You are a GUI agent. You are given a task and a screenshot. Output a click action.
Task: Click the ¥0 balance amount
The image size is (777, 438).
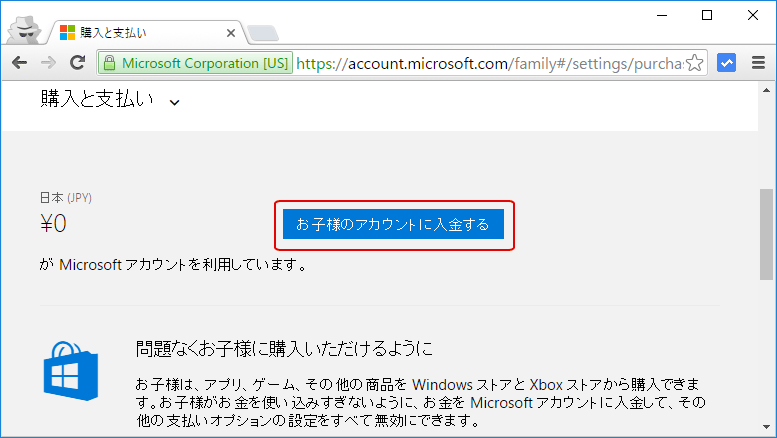point(53,223)
